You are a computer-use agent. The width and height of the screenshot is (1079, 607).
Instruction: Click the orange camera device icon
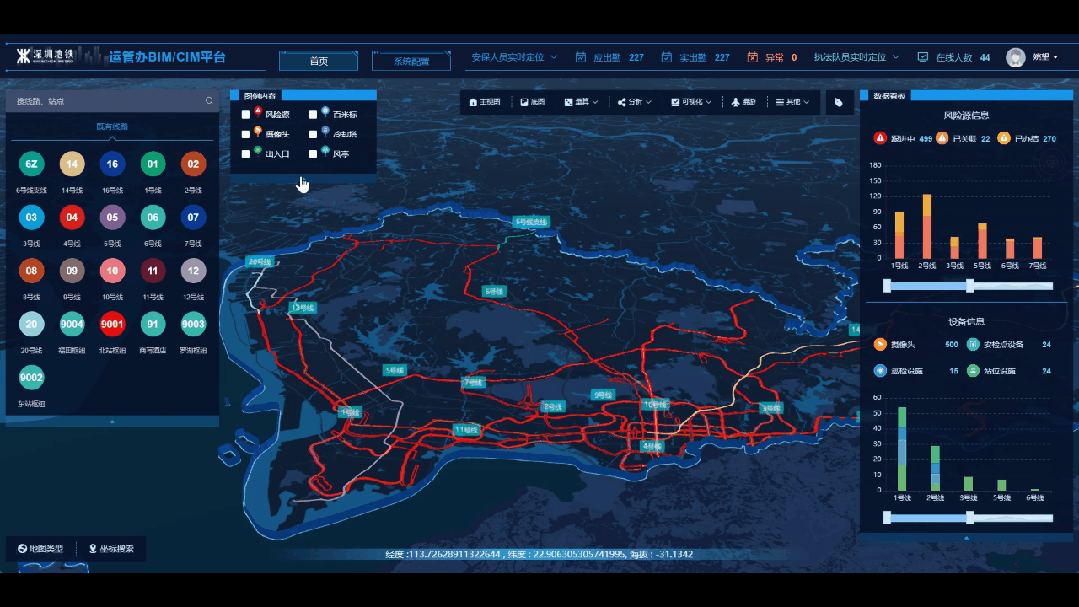coord(880,344)
